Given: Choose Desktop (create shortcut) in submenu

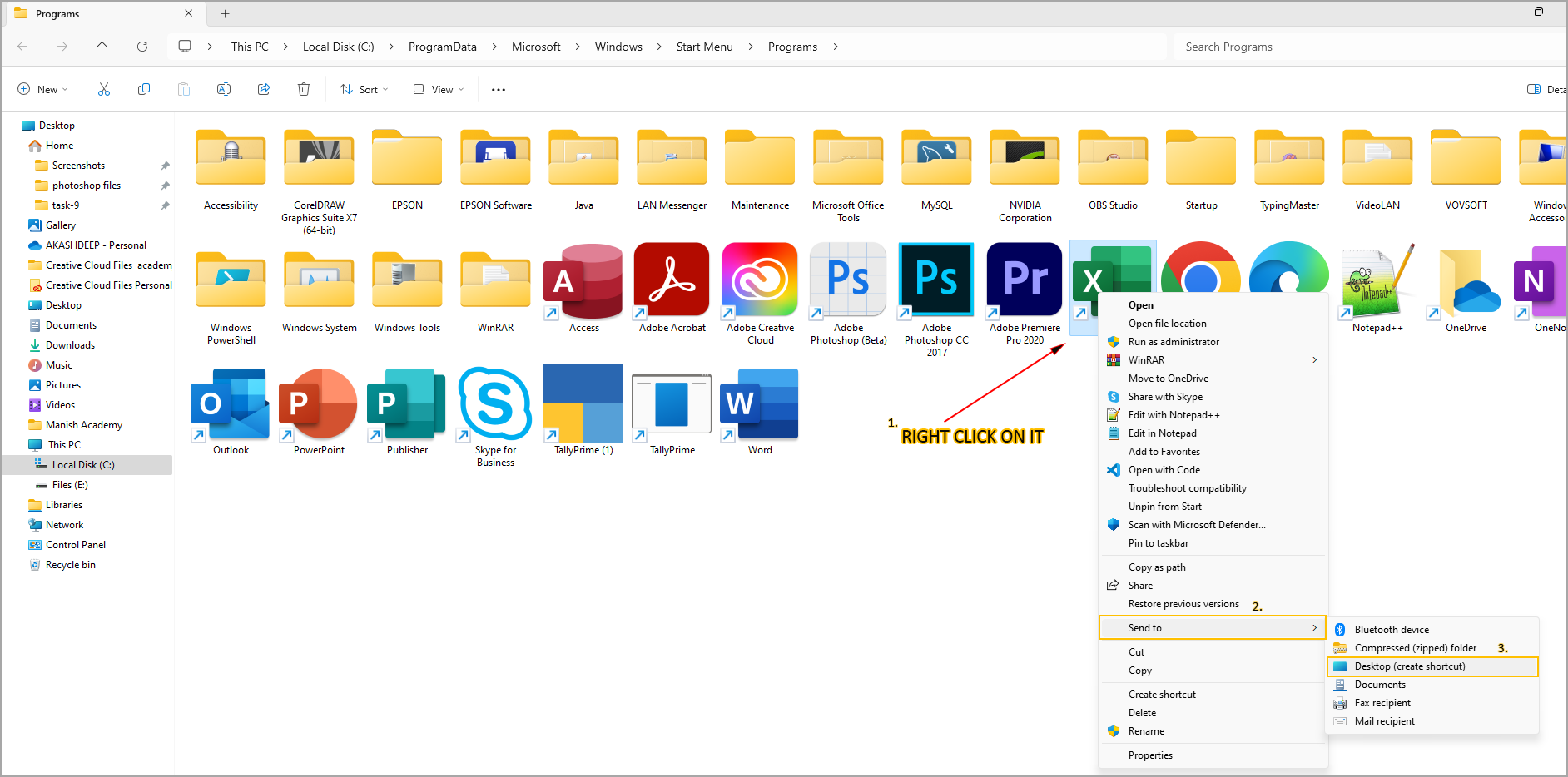Looking at the screenshot, I should coord(1409,666).
